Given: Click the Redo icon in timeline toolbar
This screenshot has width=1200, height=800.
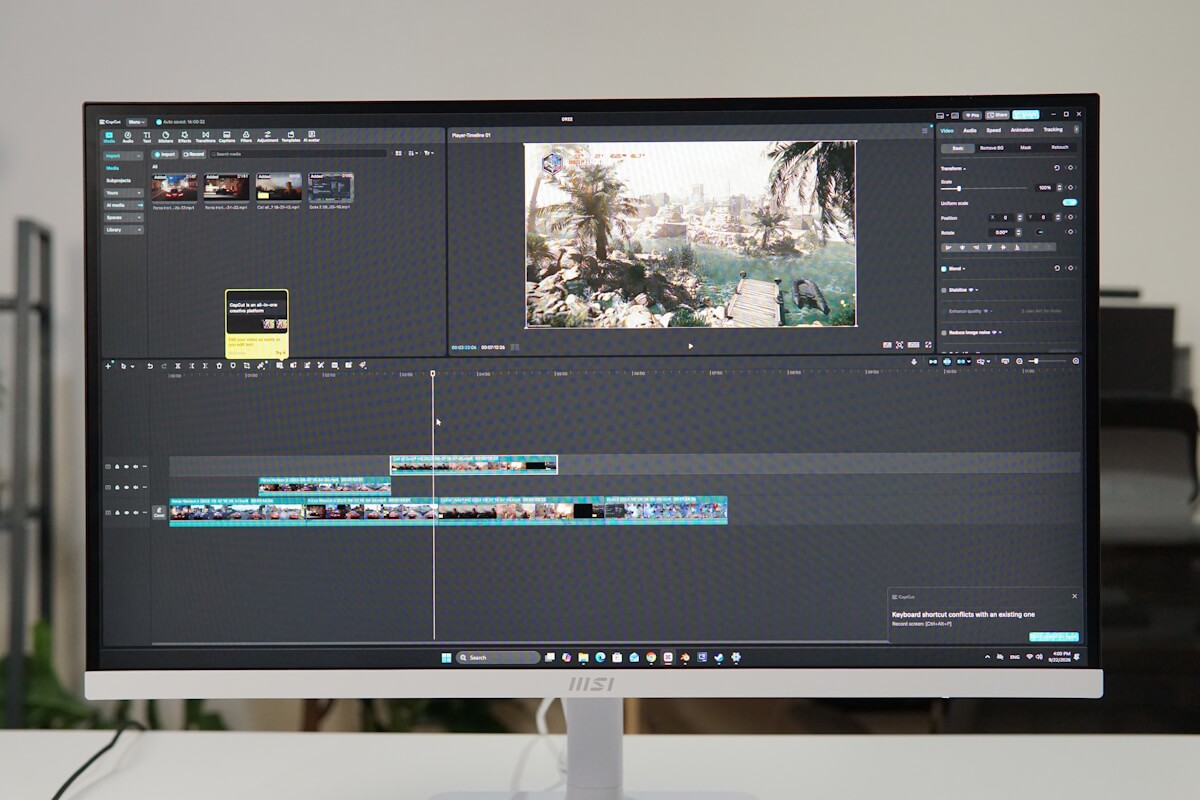Looking at the screenshot, I should tap(164, 366).
